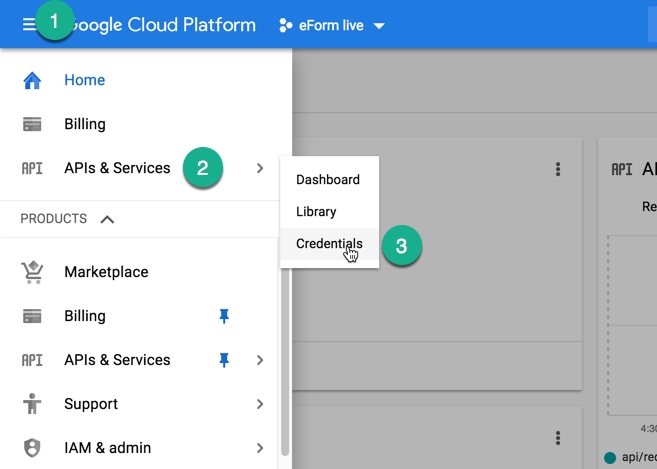The height and width of the screenshot is (469, 657).
Task: Expand the top APIs & Services submenu arrow
Action: (260, 168)
